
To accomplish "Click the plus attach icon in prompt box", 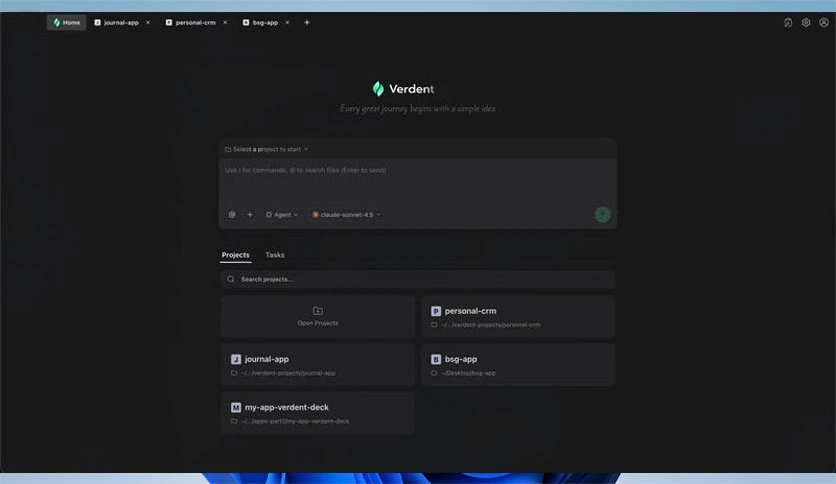I will (250, 214).
